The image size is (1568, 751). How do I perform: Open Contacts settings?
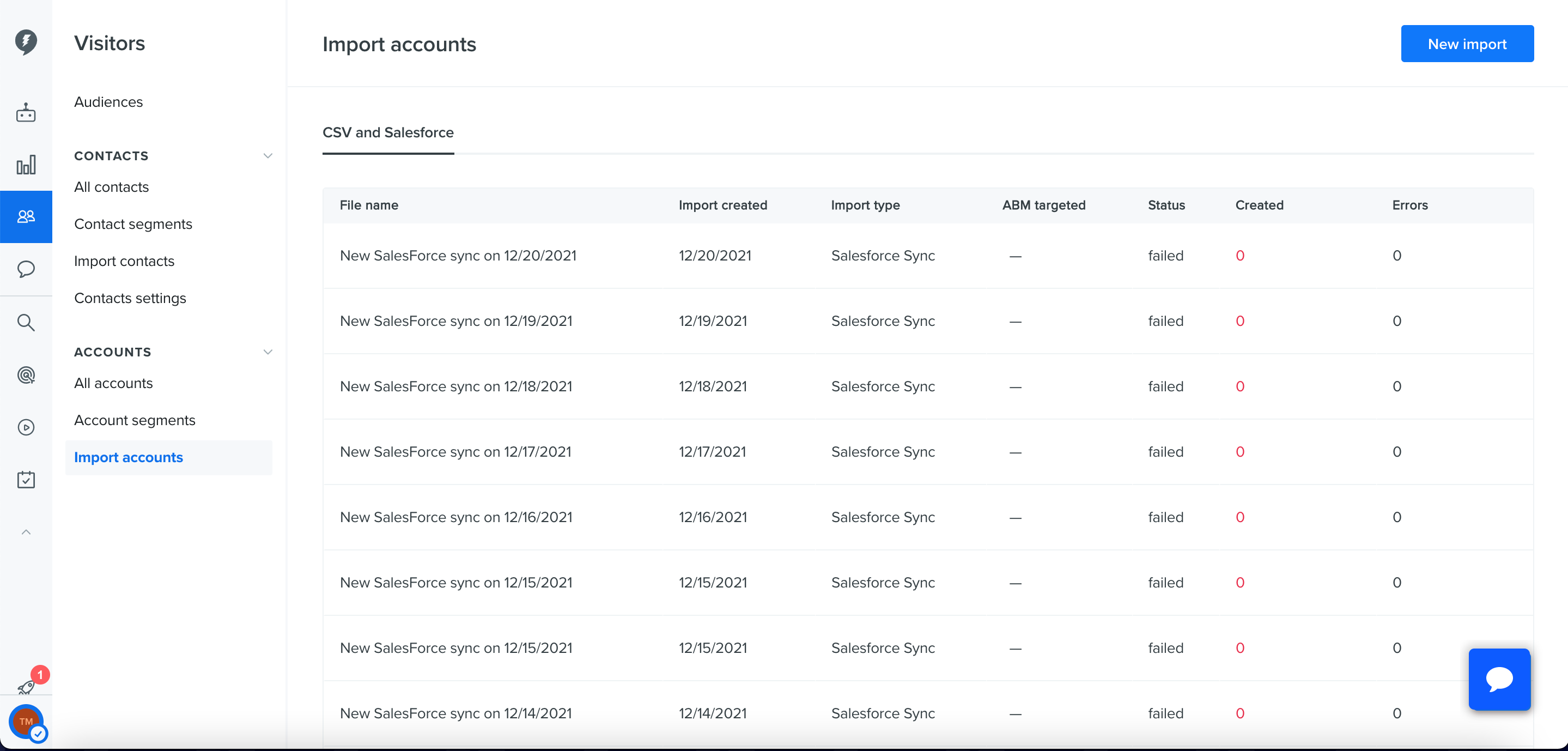tap(130, 299)
